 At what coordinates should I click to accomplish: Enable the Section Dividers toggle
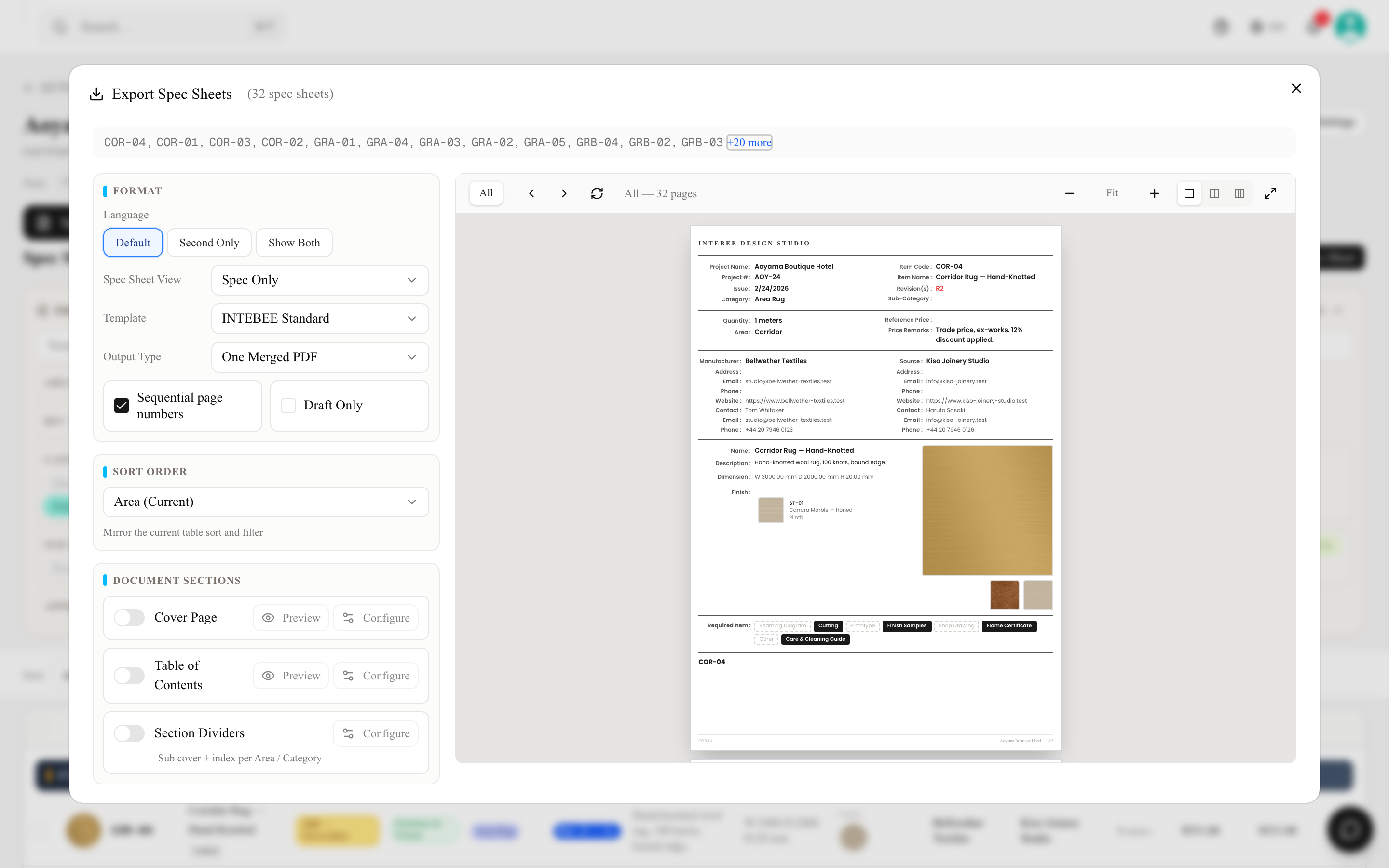(129, 733)
